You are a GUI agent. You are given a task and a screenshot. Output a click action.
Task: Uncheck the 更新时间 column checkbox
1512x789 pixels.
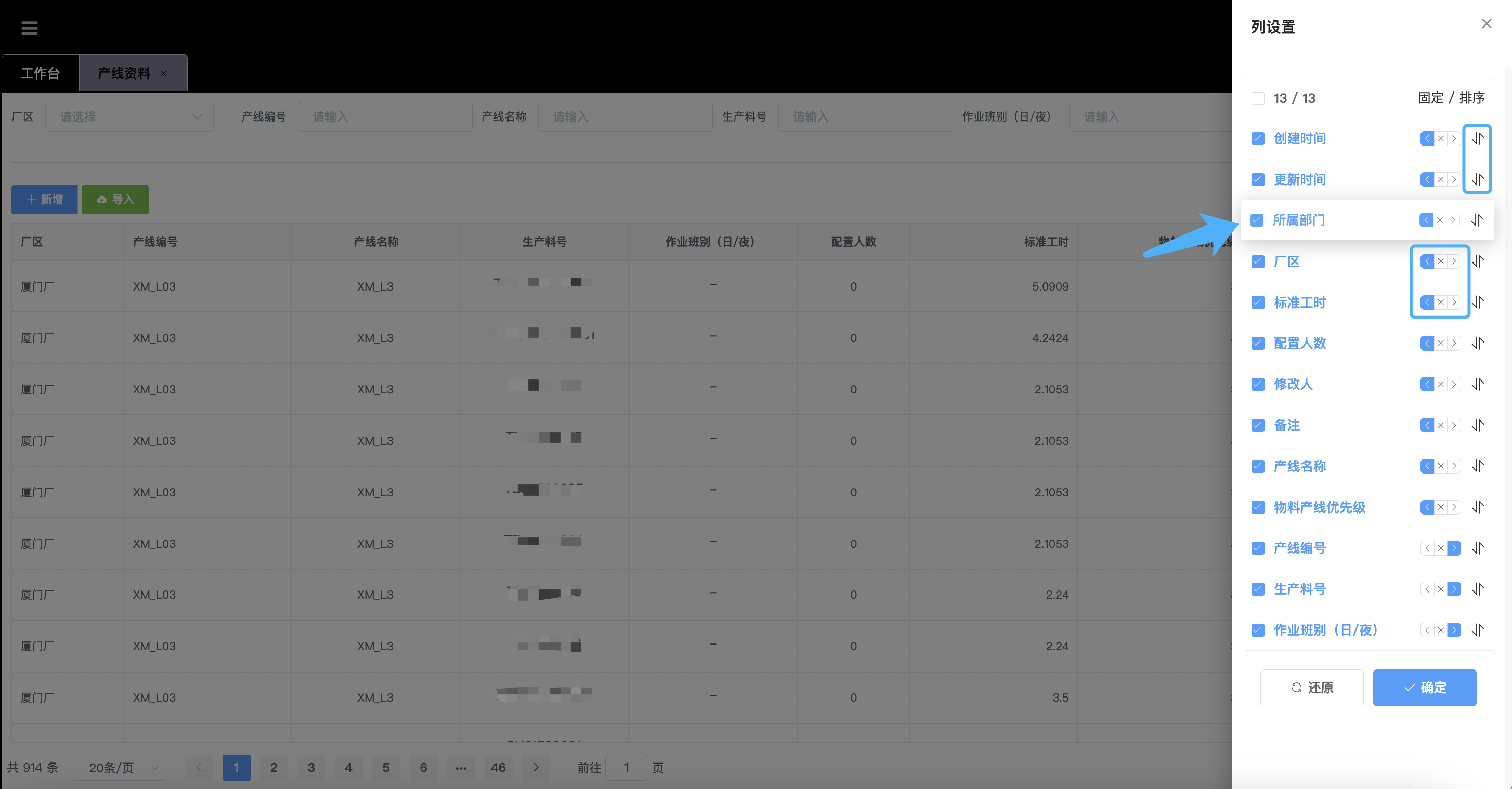point(1257,179)
